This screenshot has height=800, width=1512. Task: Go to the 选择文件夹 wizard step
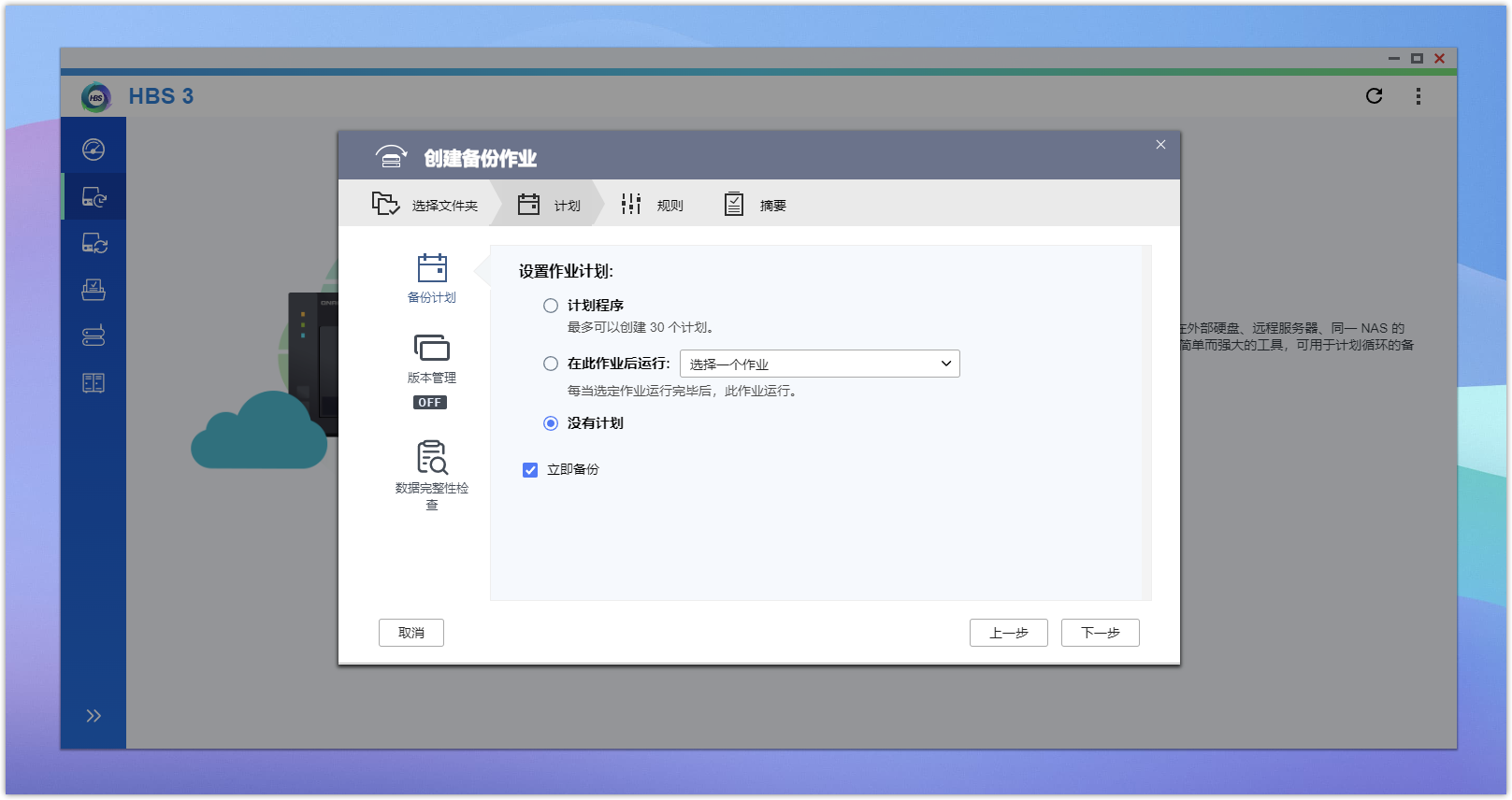coord(425,205)
